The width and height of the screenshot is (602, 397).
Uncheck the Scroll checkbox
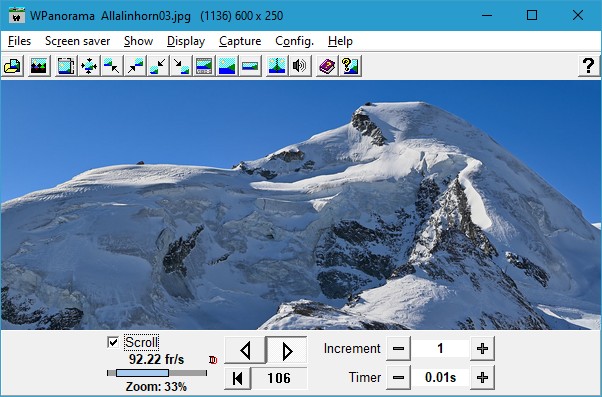pos(113,342)
